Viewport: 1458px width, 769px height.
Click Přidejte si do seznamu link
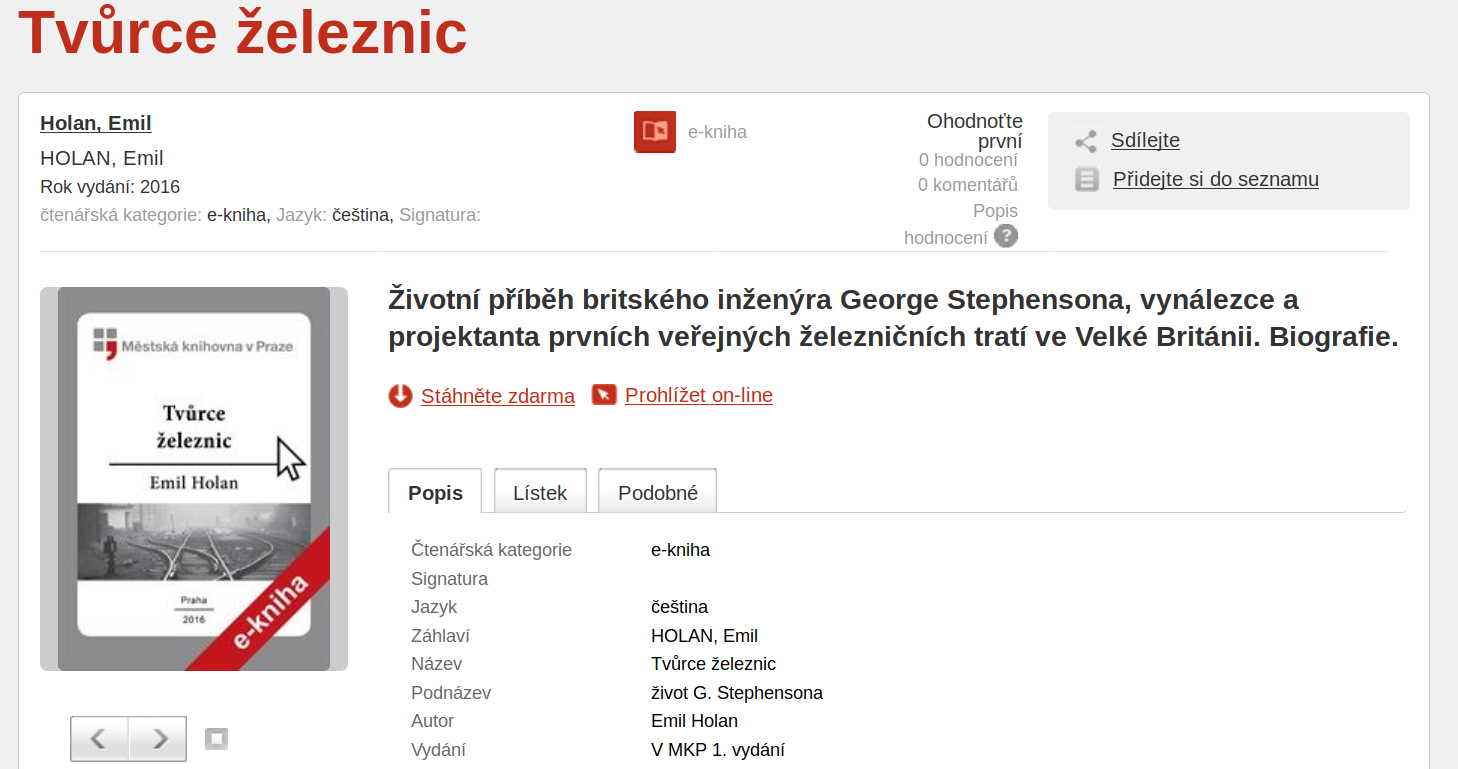[1216, 179]
